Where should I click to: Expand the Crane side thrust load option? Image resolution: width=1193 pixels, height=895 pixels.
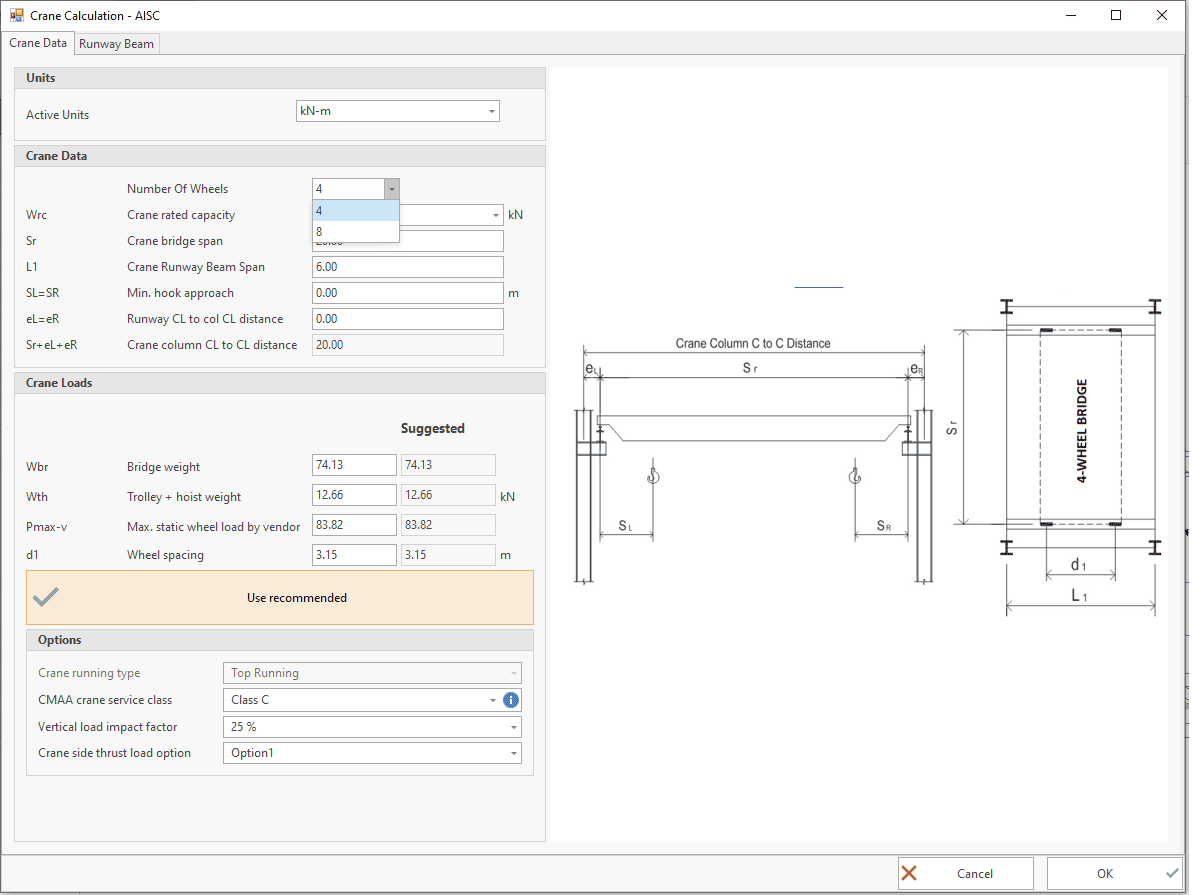(x=514, y=753)
